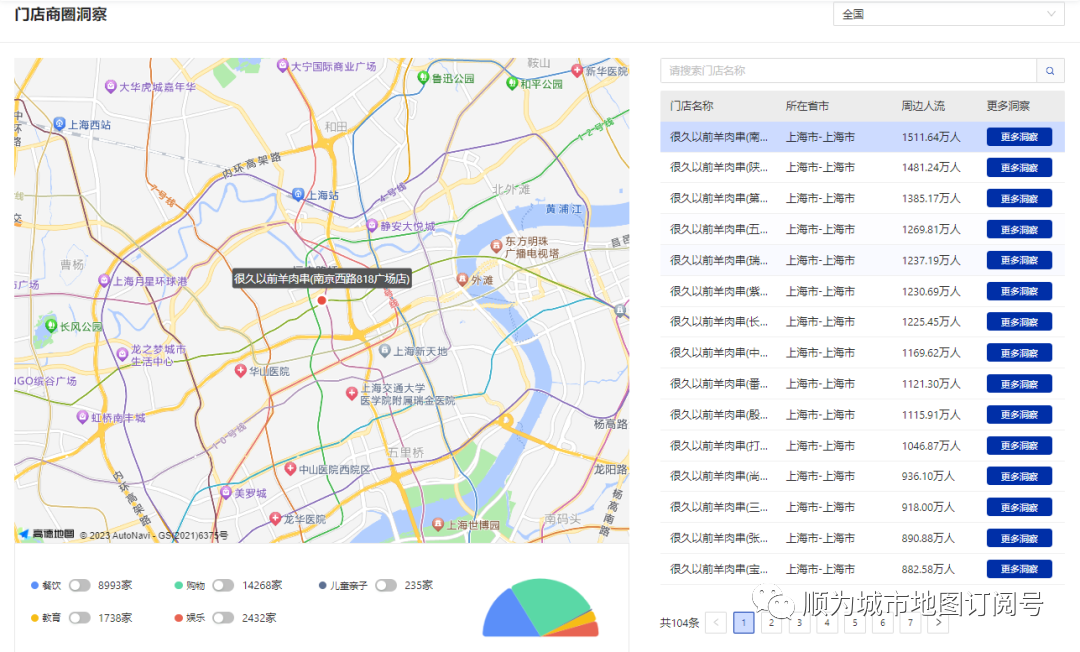The height and width of the screenshot is (652, 1080).
Task: Click 更多洞察 for 1511.64万人 row
Action: tap(1019, 136)
